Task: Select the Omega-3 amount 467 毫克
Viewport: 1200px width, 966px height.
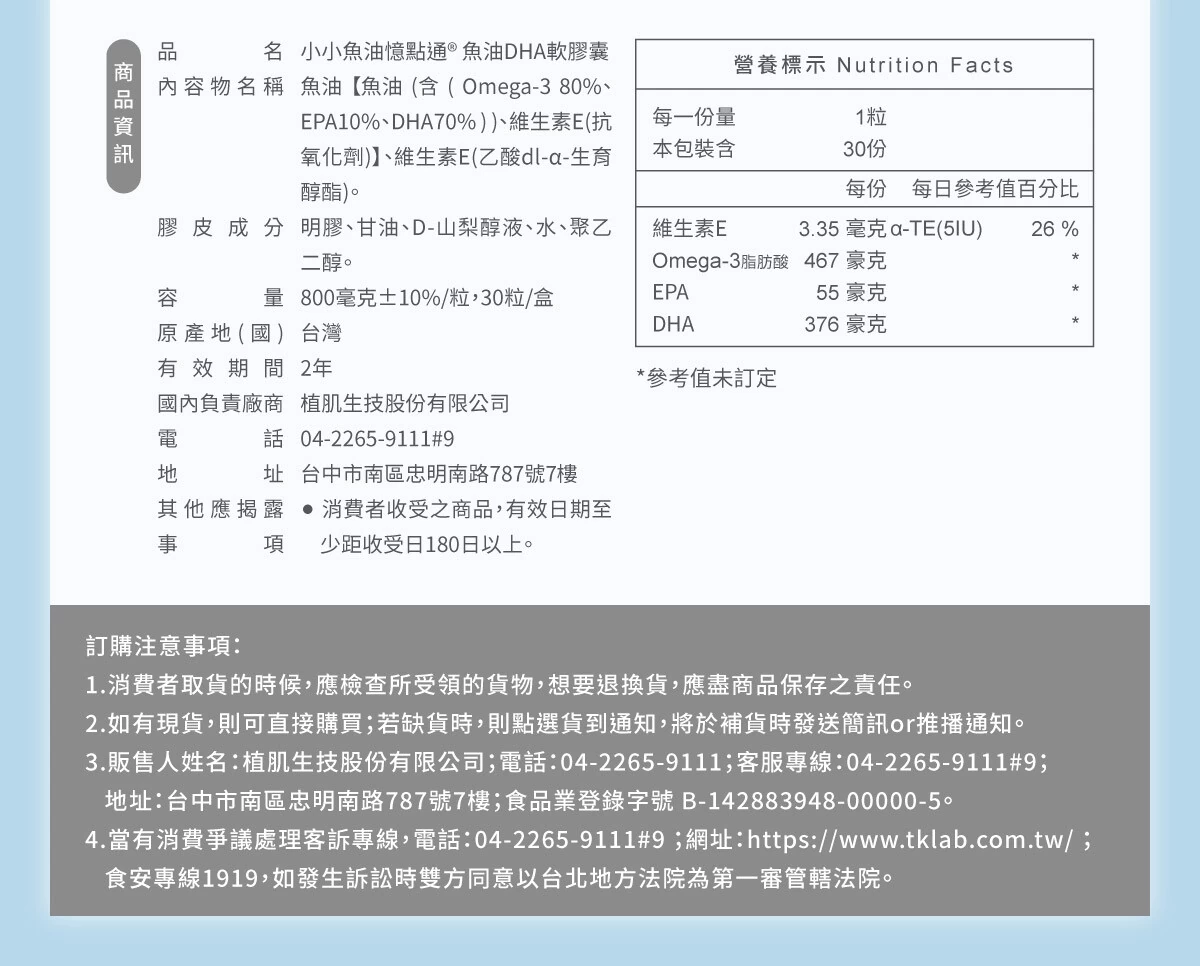Action: click(x=845, y=261)
